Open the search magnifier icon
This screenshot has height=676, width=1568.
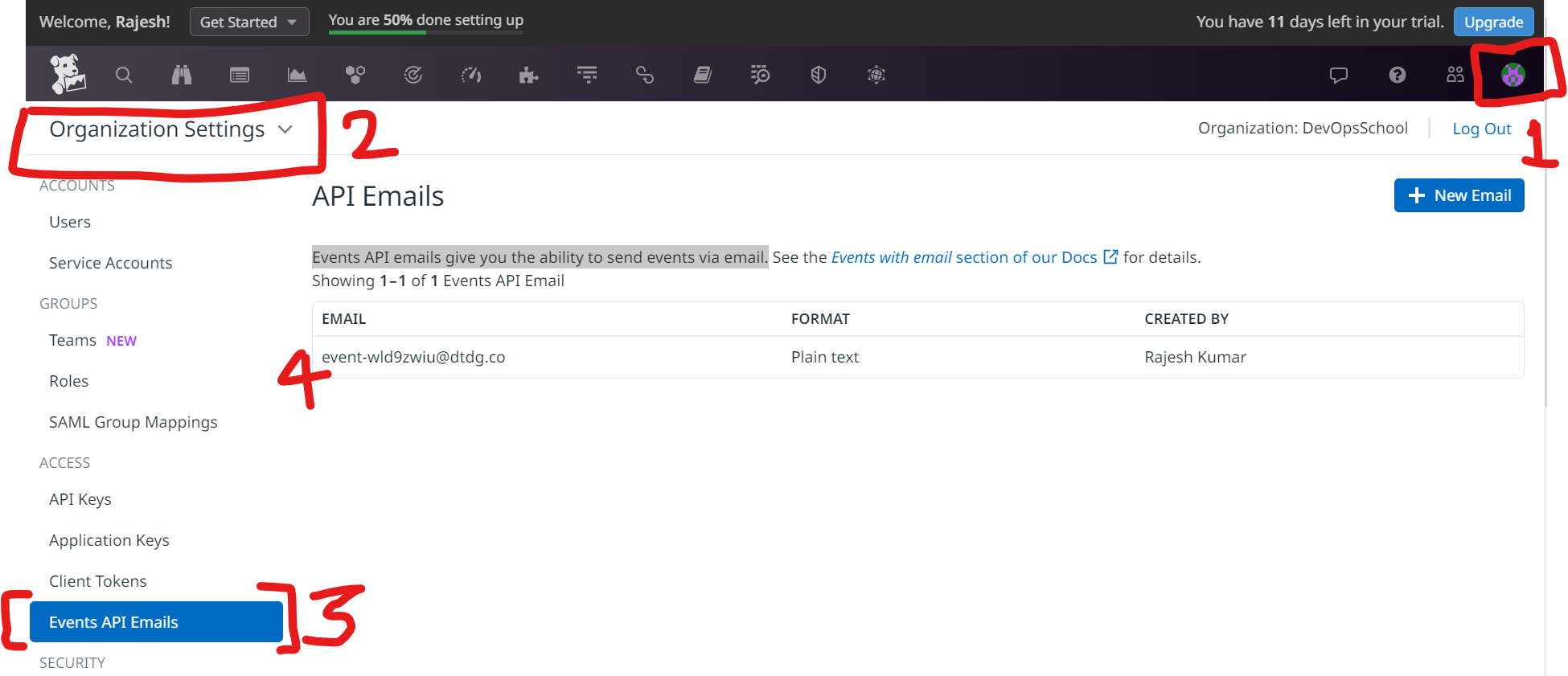[x=124, y=75]
